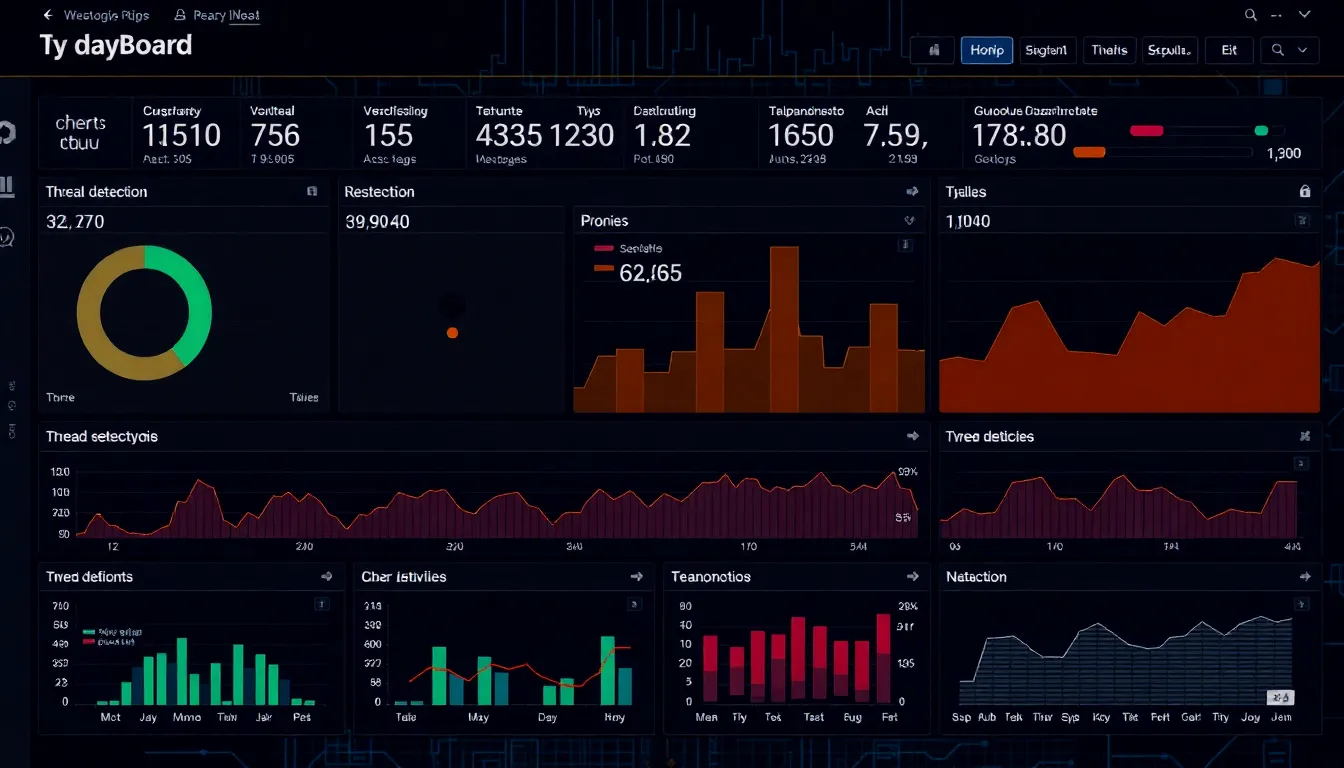Open the search icon in the top-right corner

tap(1250, 15)
